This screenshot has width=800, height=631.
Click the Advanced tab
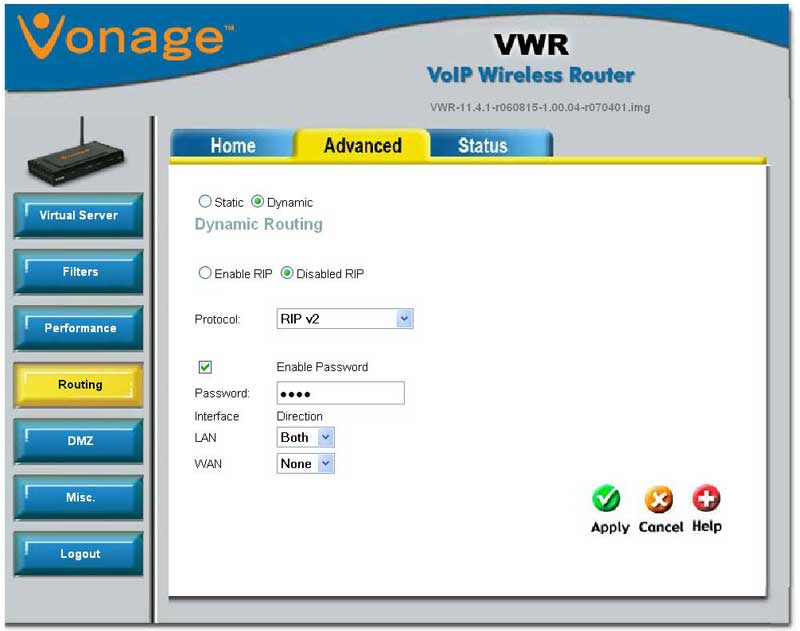[362, 146]
